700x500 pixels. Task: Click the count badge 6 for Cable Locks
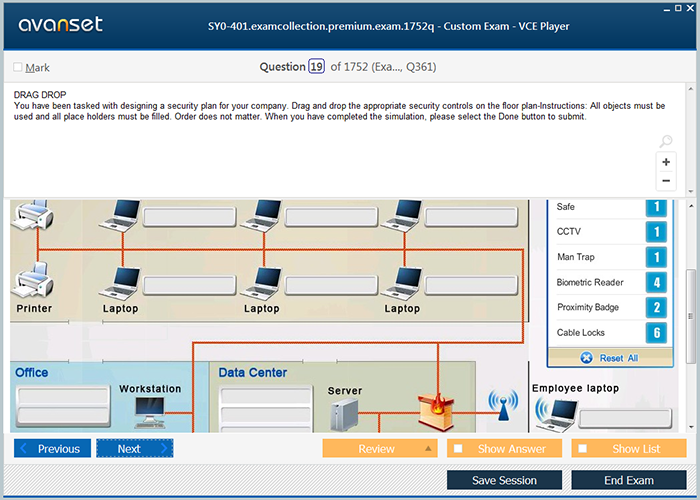(x=656, y=333)
